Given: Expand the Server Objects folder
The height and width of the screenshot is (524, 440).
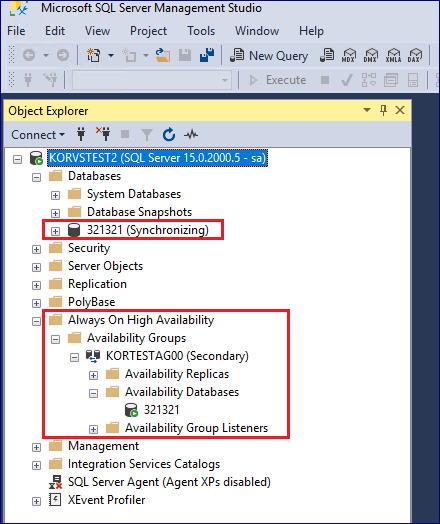Looking at the screenshot, I should click(36, 268).
